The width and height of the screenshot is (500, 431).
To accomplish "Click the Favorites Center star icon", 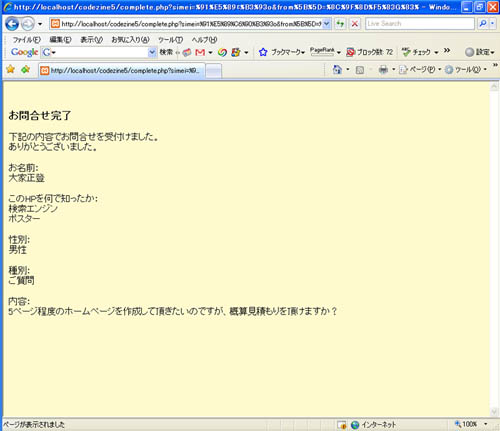I will pos(10,69).
